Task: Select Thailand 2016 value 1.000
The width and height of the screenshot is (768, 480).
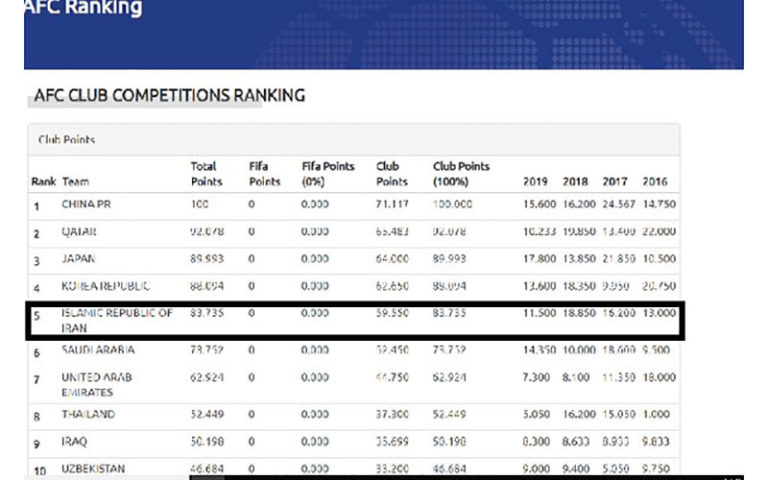Action: [656, 414]
